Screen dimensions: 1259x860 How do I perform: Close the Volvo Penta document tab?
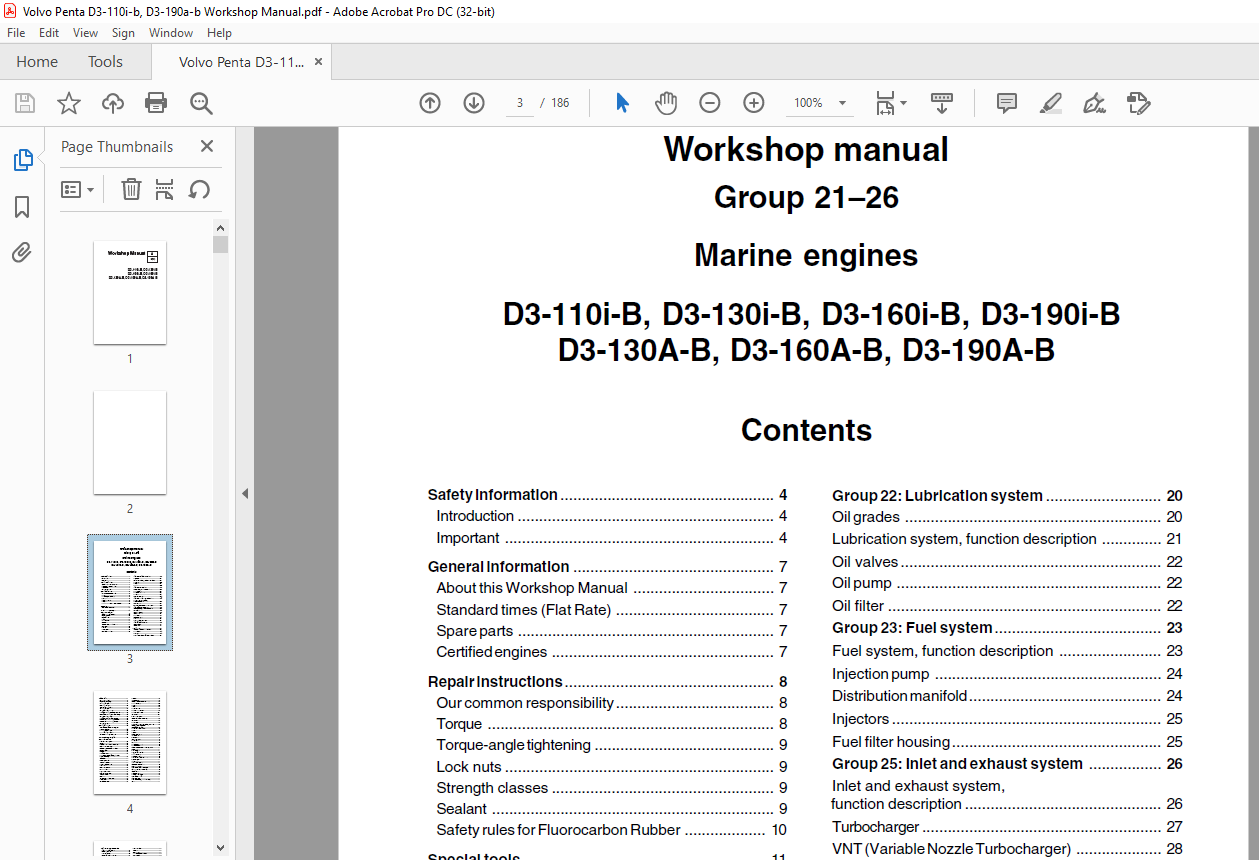[318, 62]
